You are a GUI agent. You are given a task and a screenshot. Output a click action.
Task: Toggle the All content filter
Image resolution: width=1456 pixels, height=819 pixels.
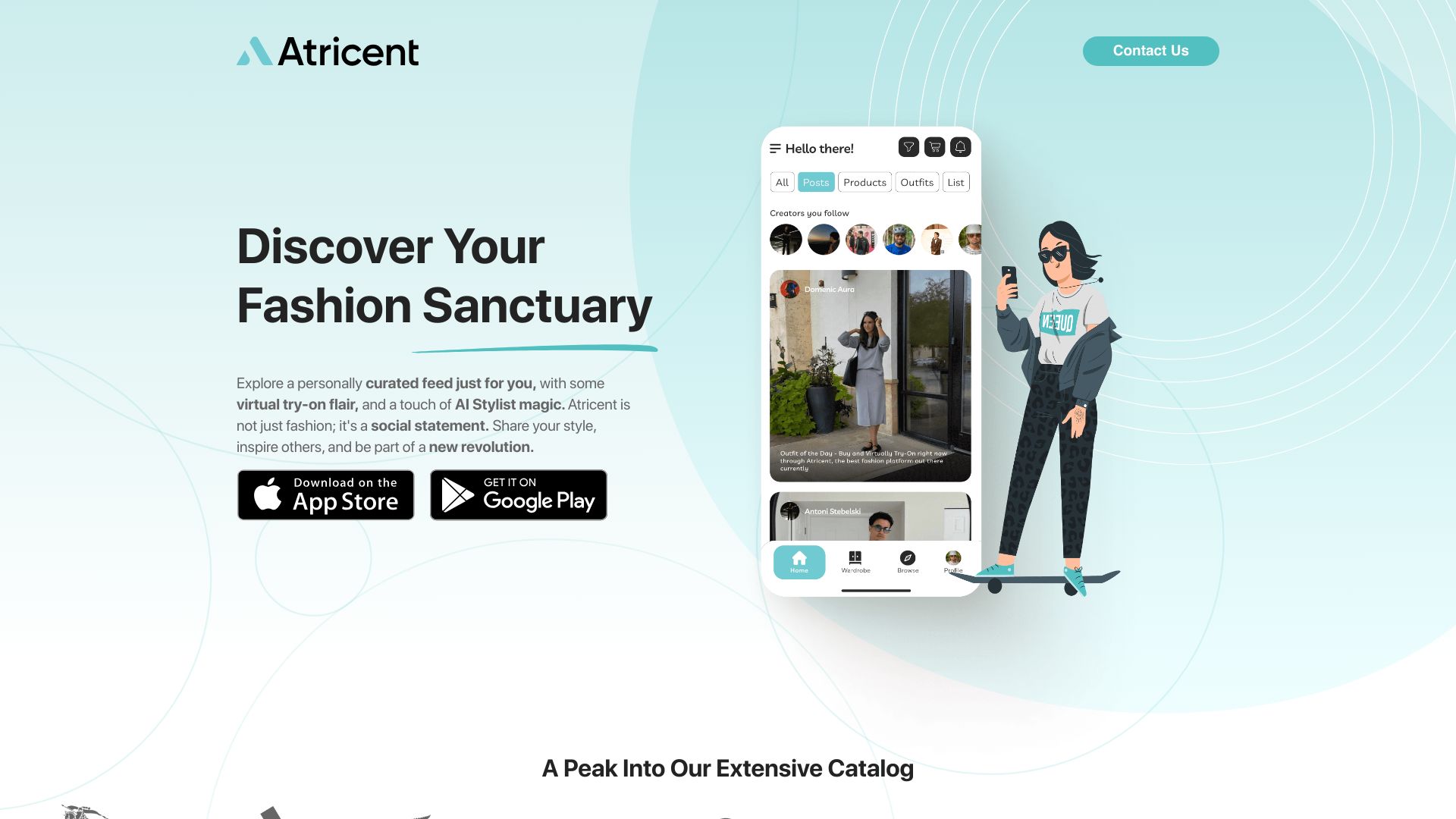[783, 182]
